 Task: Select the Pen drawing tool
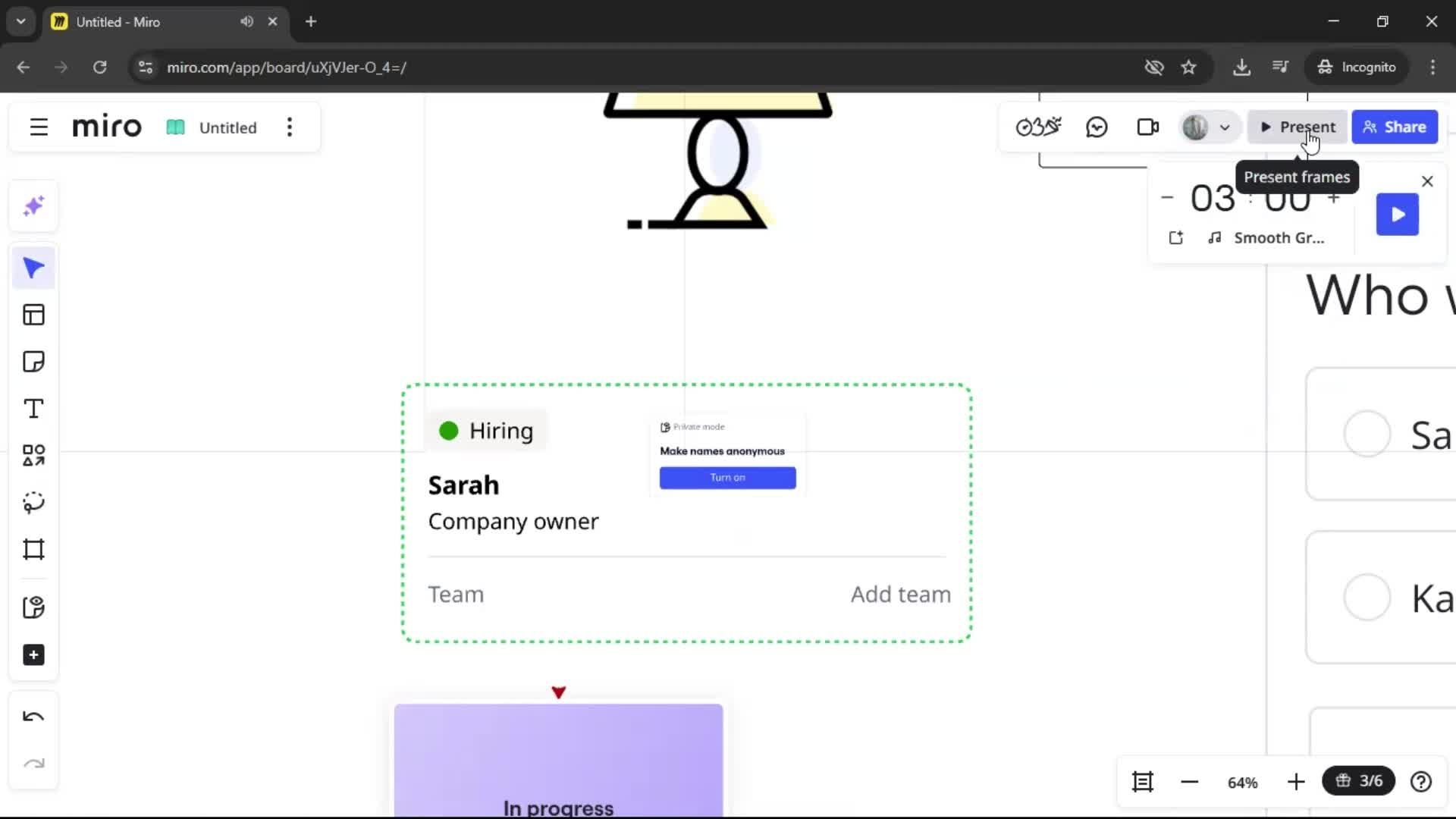33,502
